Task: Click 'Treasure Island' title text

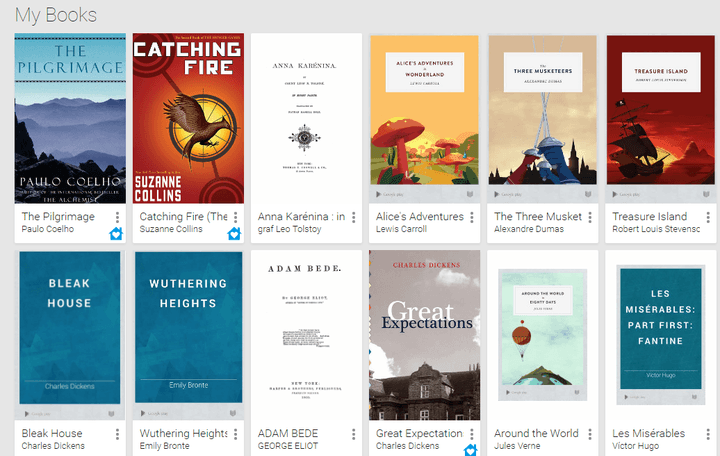Action: tap(649, 217)
